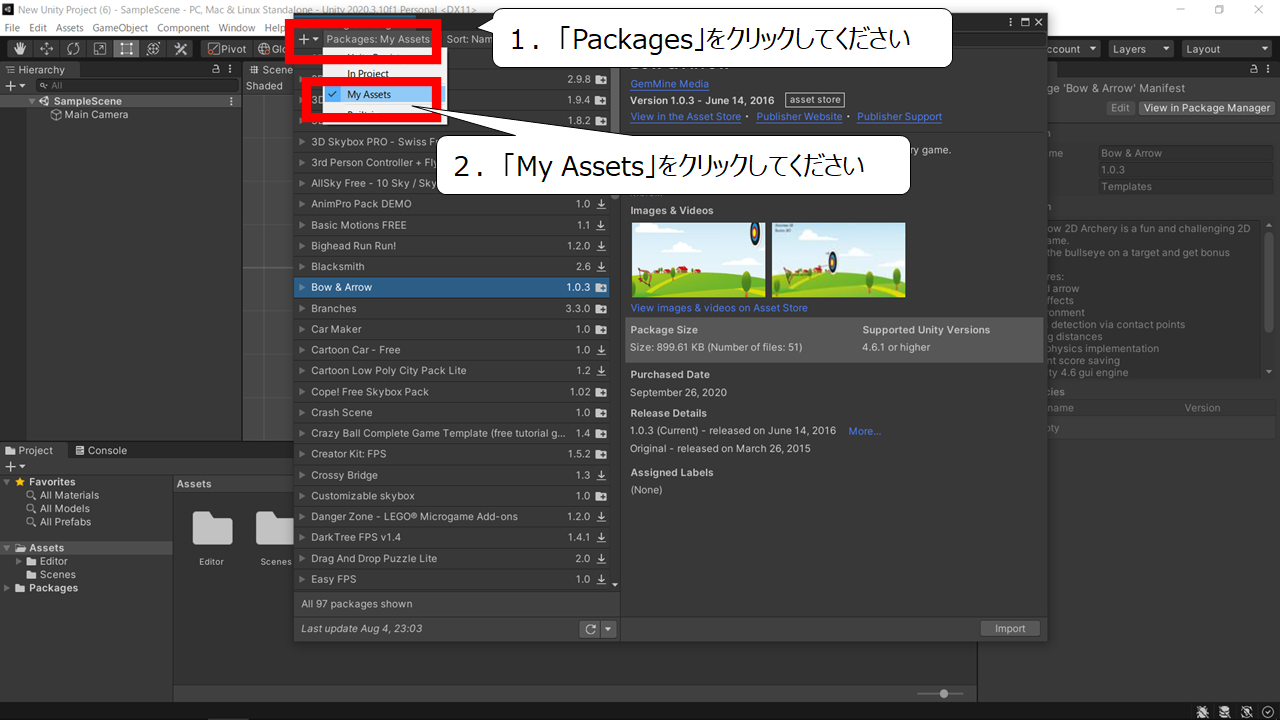Image resolution: width=1280 pixels, height=720 pixels.
Task: Open View images & videos on Asset Store
Action: [719, 308]
